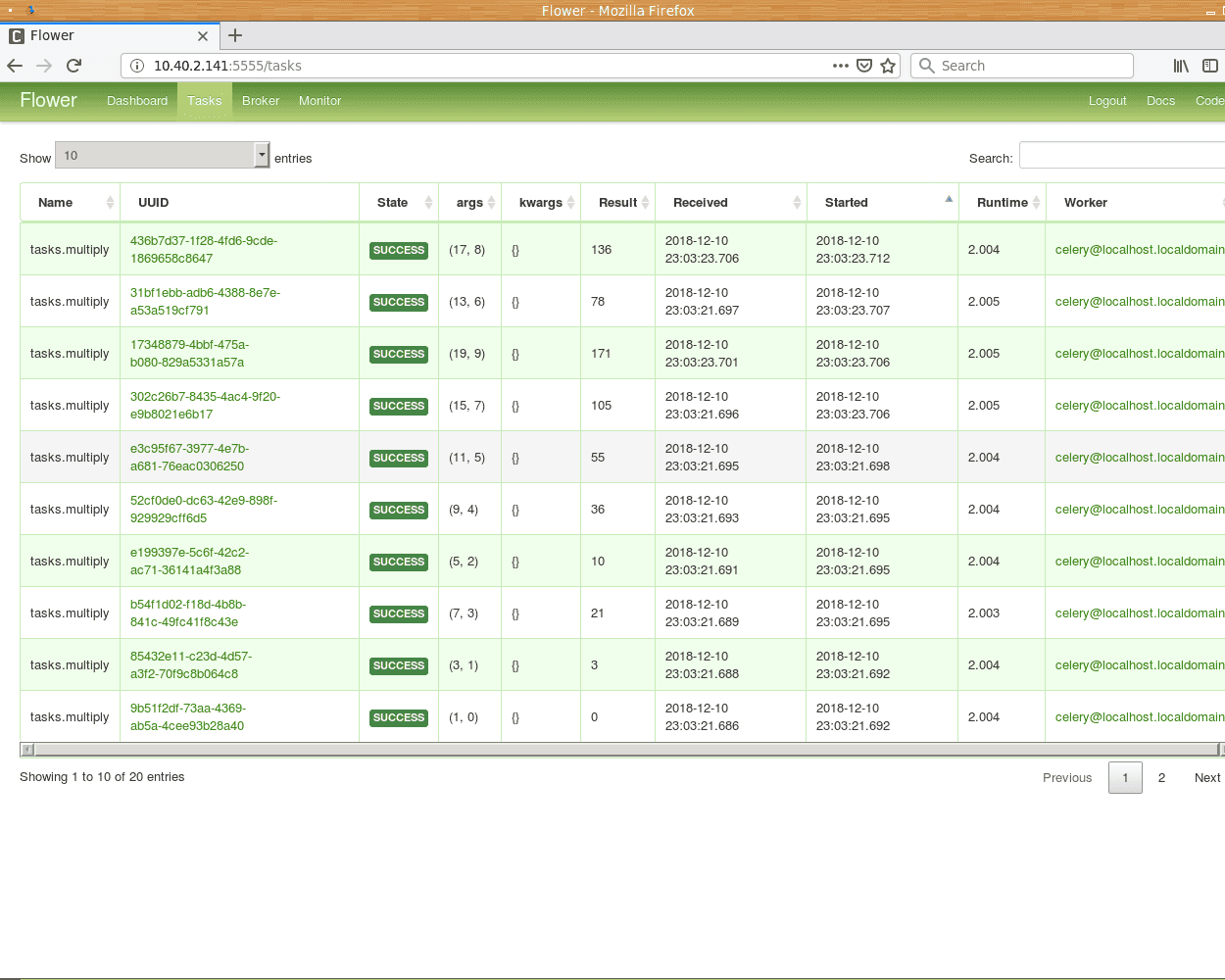Viewport: 1225px width, 980px height.
Task: Click pagination page 1
Action: click(1125, 778)
